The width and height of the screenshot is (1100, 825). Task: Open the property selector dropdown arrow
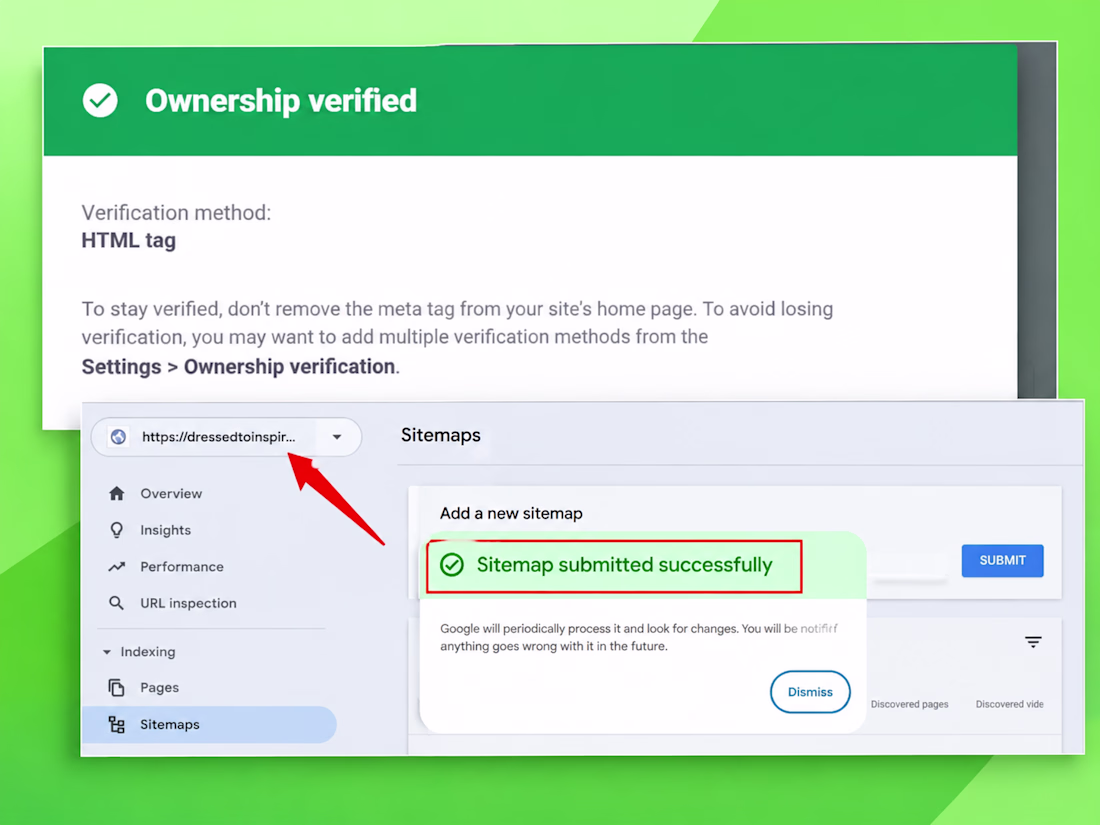(337, 437)
